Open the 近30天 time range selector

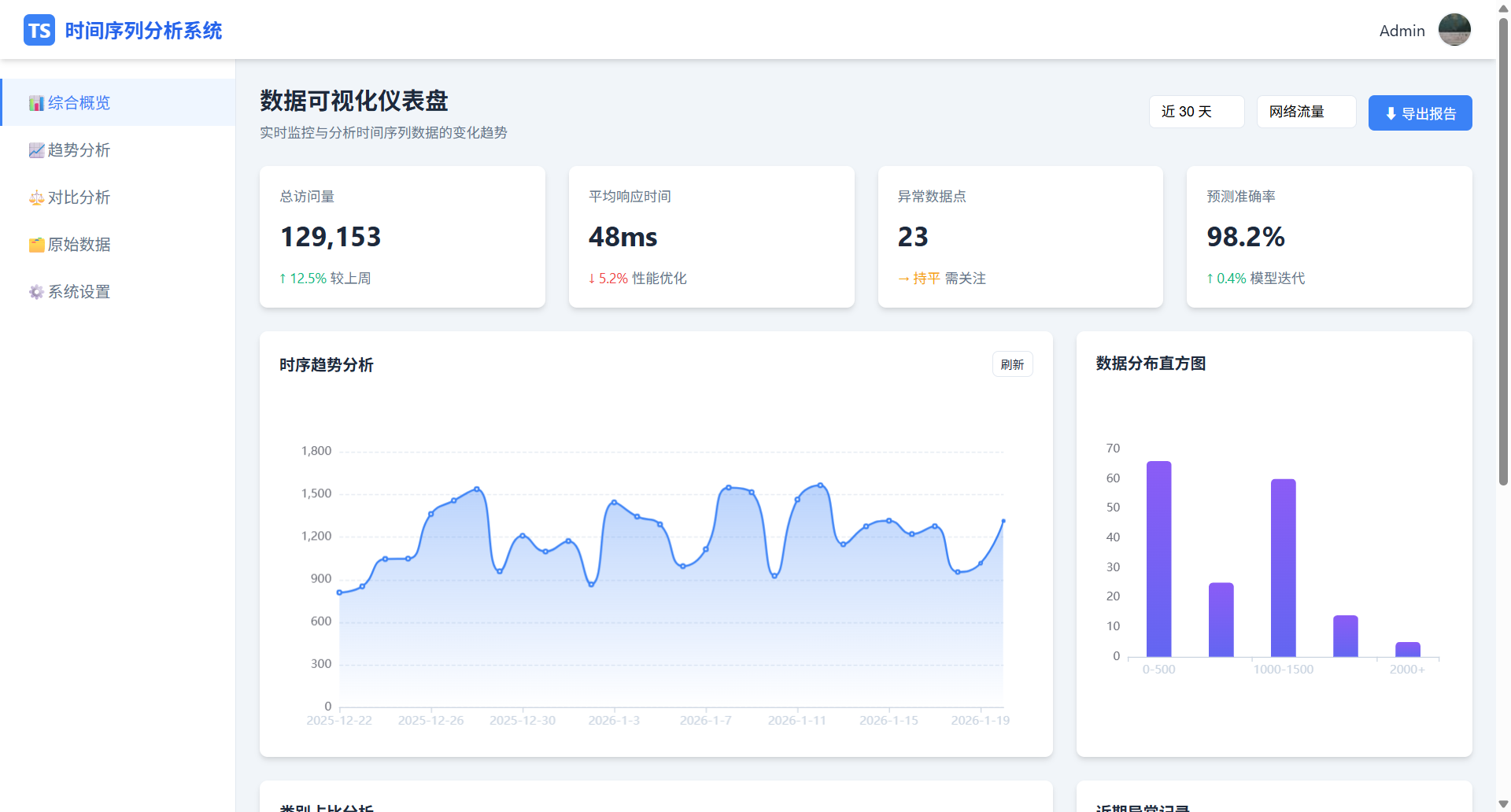pyautogui.click(x=1196, y=112)
